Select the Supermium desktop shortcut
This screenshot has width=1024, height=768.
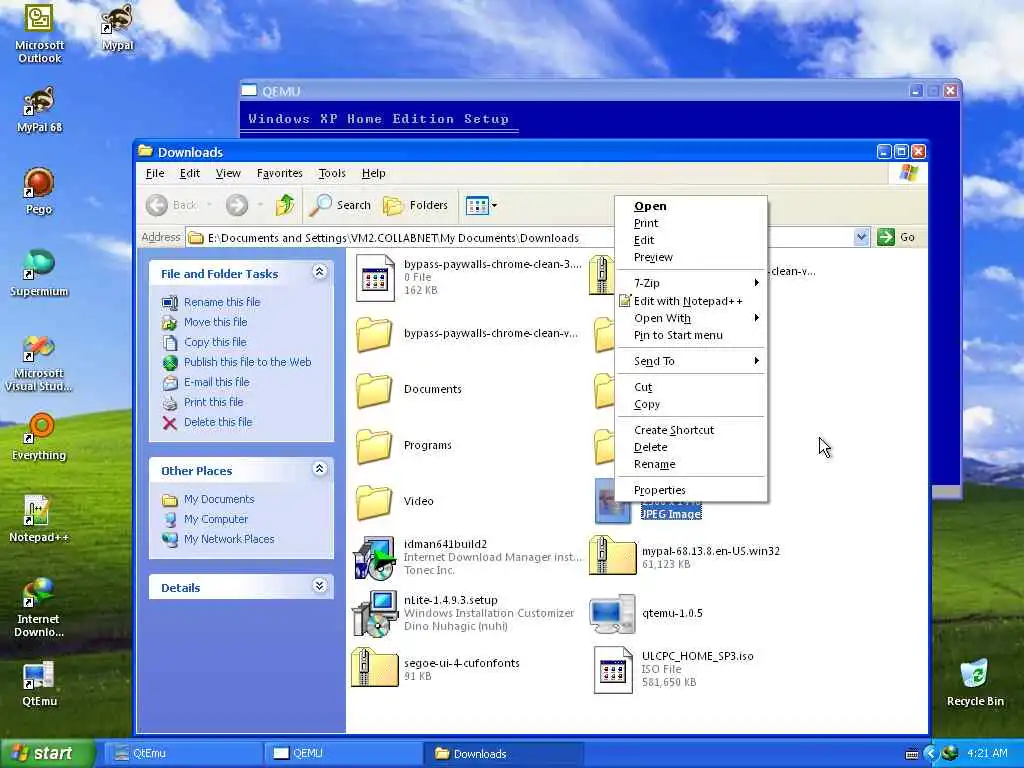39,273
